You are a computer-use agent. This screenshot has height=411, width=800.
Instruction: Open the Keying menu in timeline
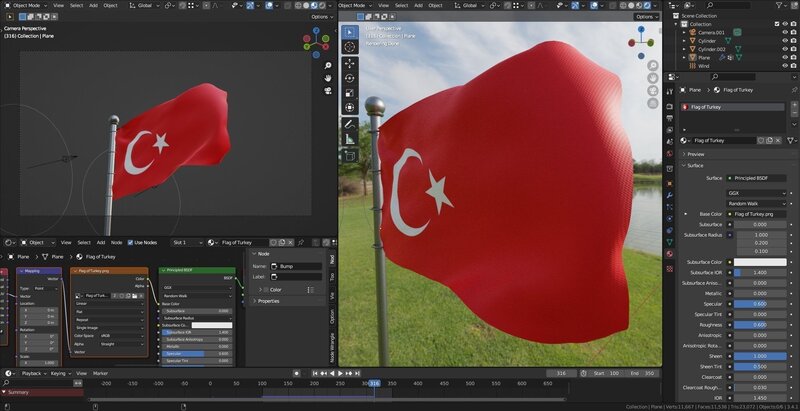(59, 373)
